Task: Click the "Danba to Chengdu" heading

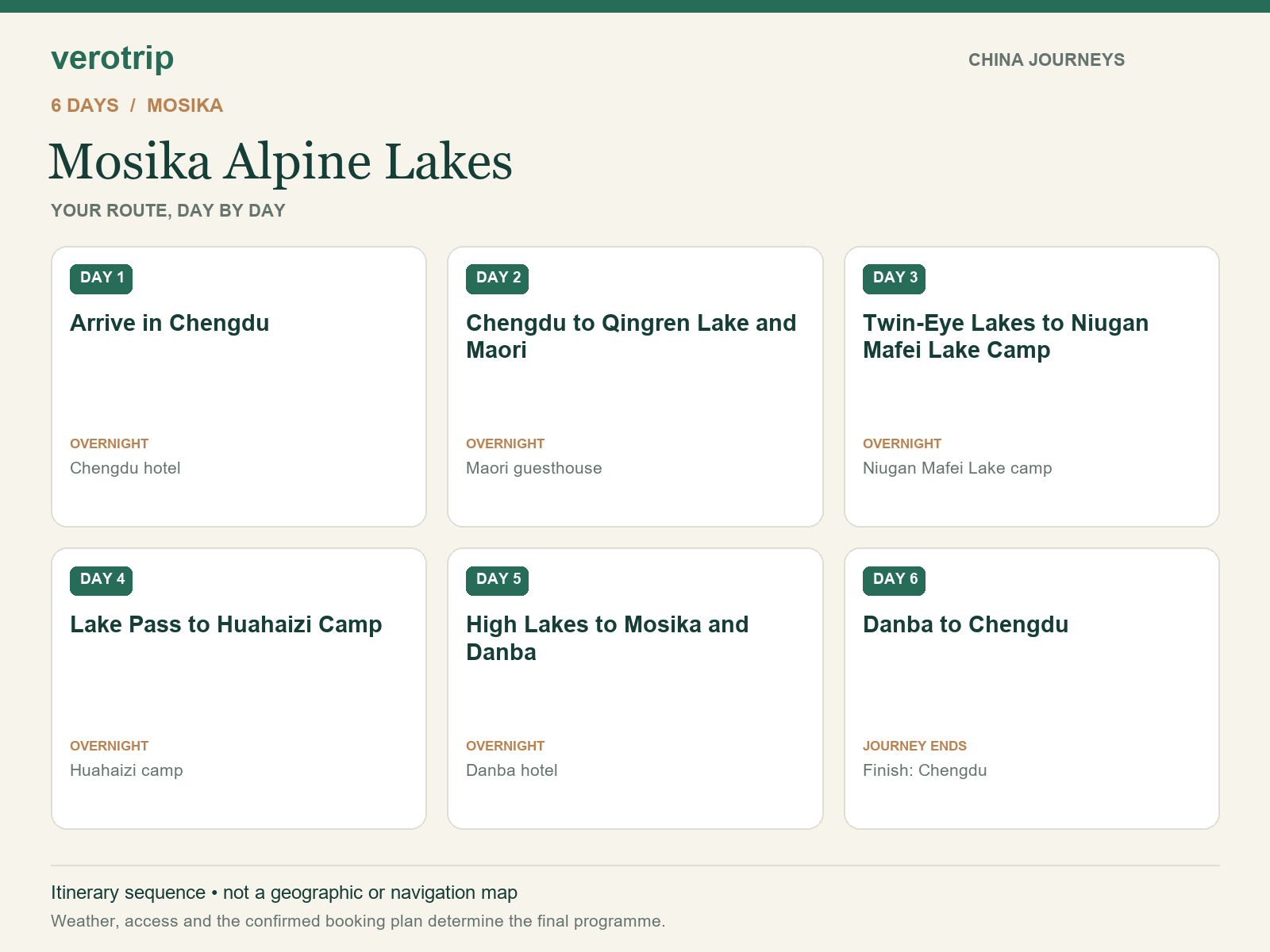Action: pyautogui.click(x=966, y=625)
